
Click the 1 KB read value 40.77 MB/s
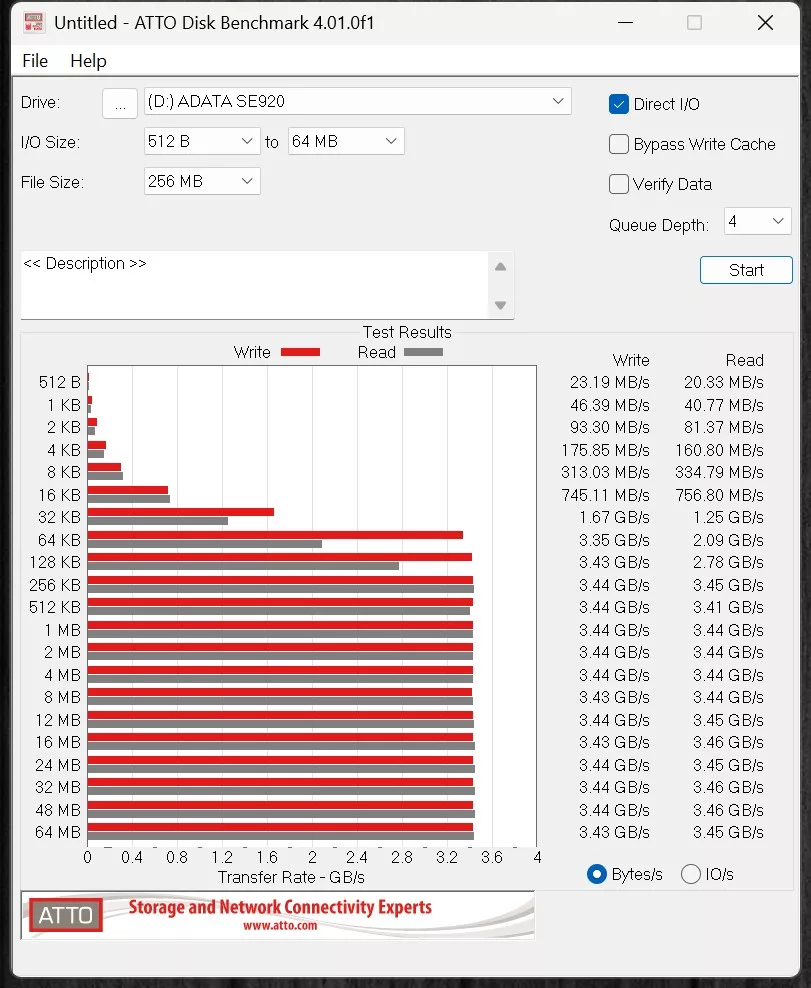coord(723,405)
